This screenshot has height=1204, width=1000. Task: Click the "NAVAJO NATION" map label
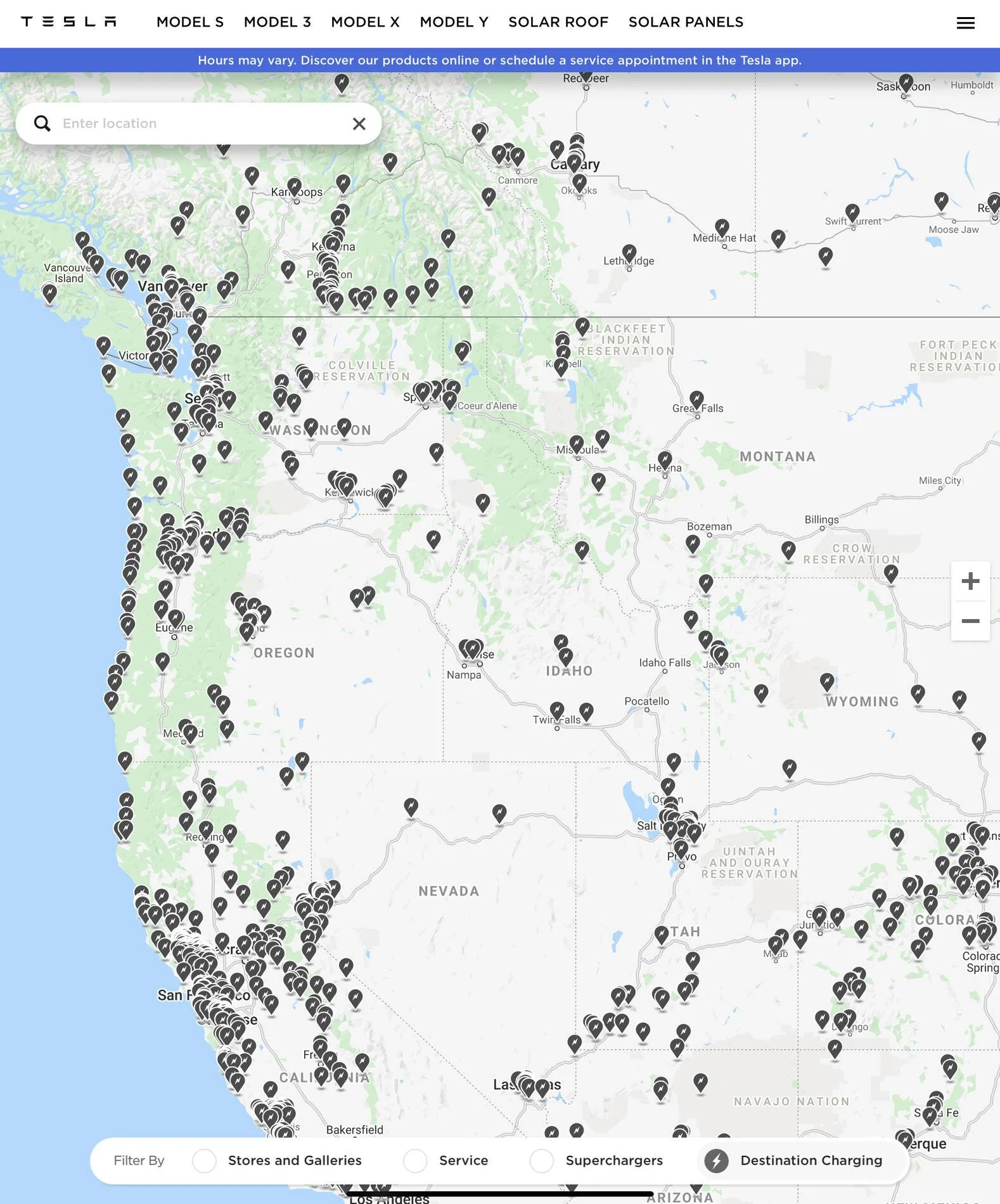pyautogui.click(x=792, y=1102)
